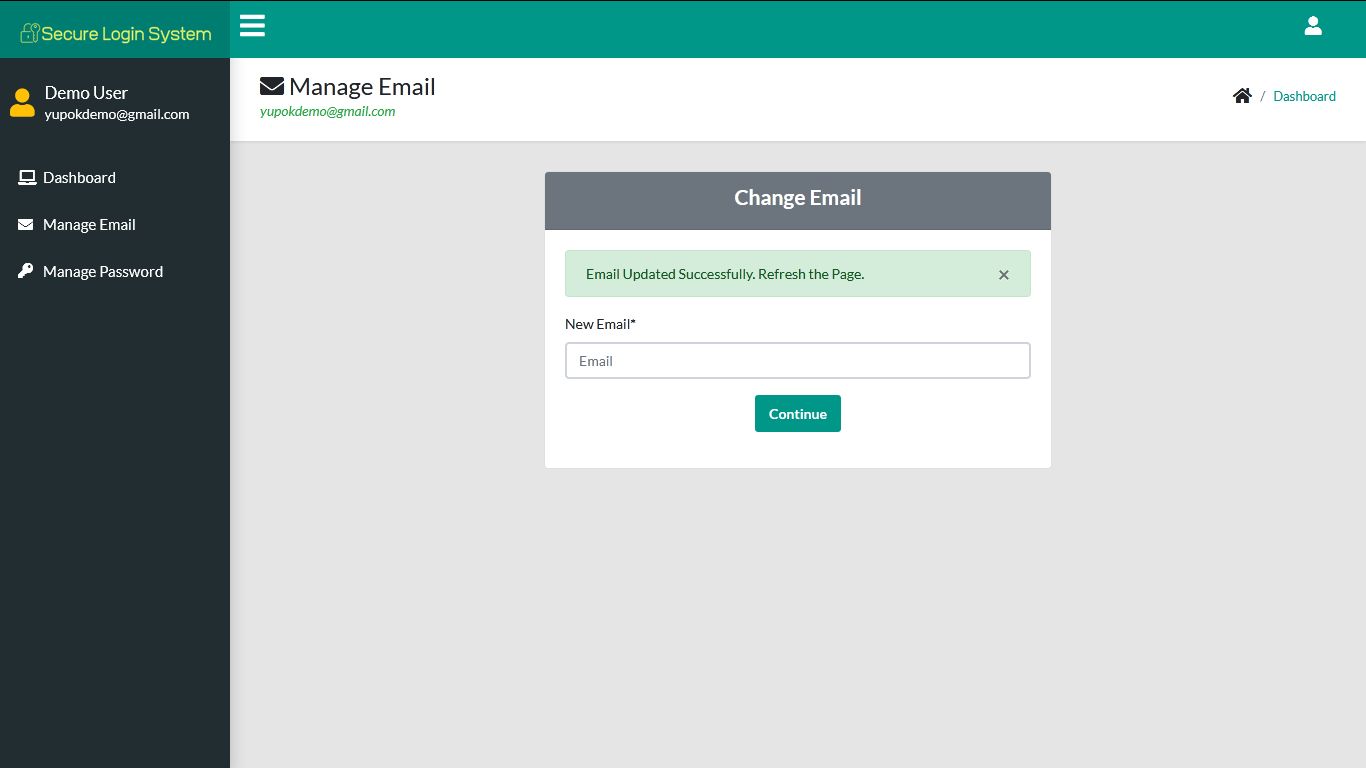Select the Dashboard computer icon in sidebar
The image size is (1366, 768).
tap(25, 176)
